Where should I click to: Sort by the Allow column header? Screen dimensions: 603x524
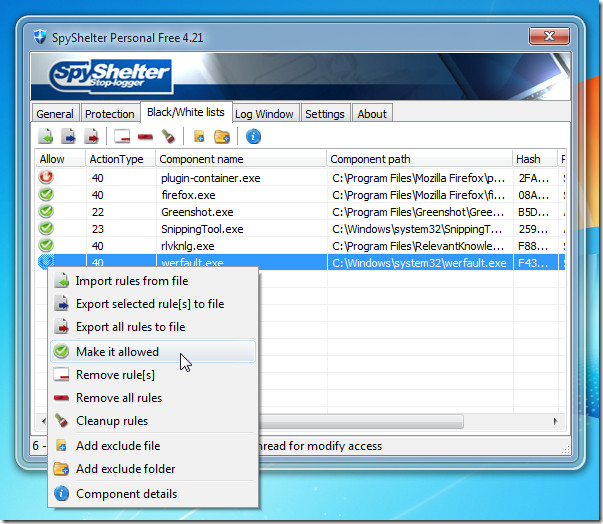pyautogui.click(x=60, y=159)
